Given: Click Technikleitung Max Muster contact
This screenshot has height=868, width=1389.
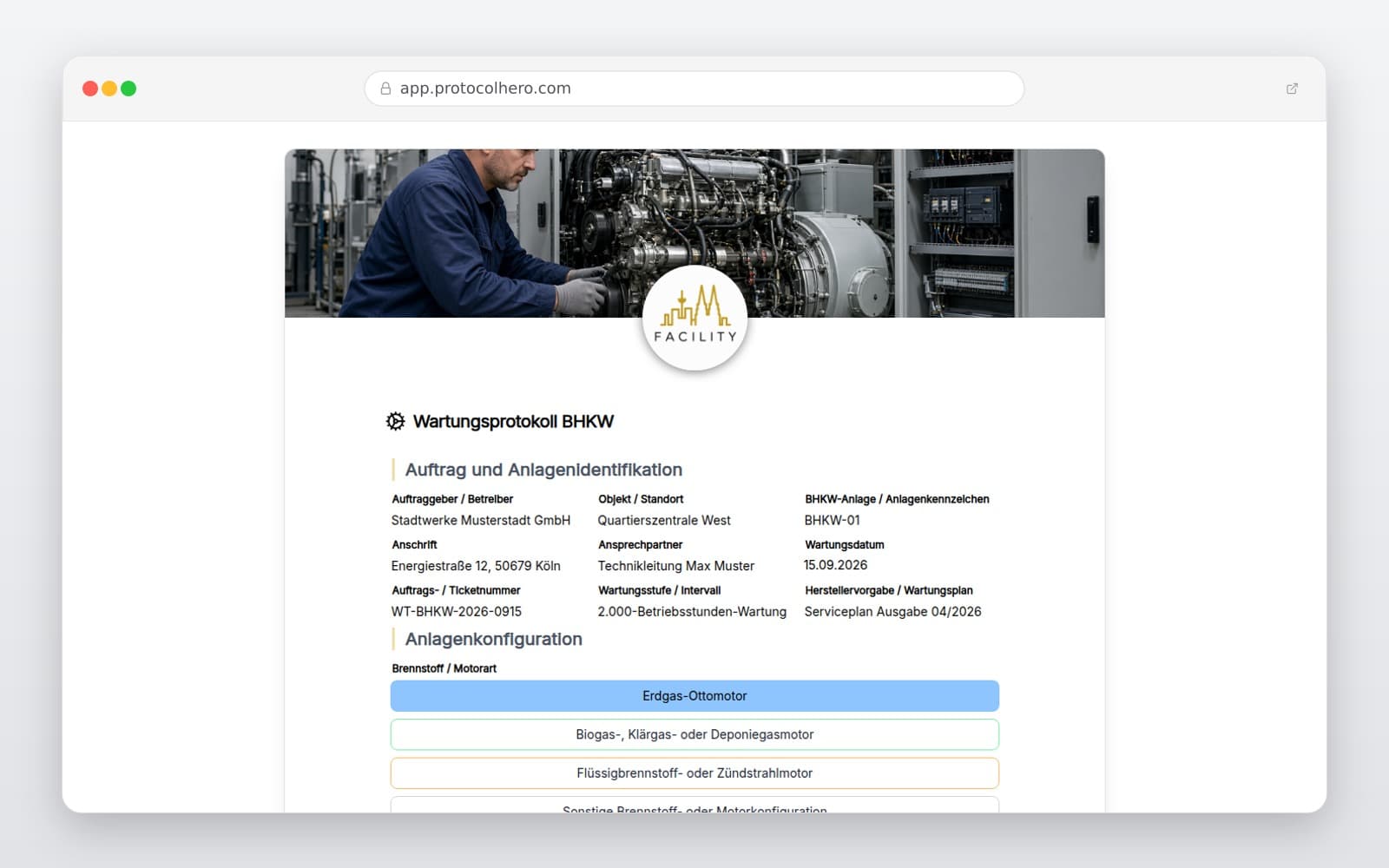Looking at the screenshot, I should 676,566.
